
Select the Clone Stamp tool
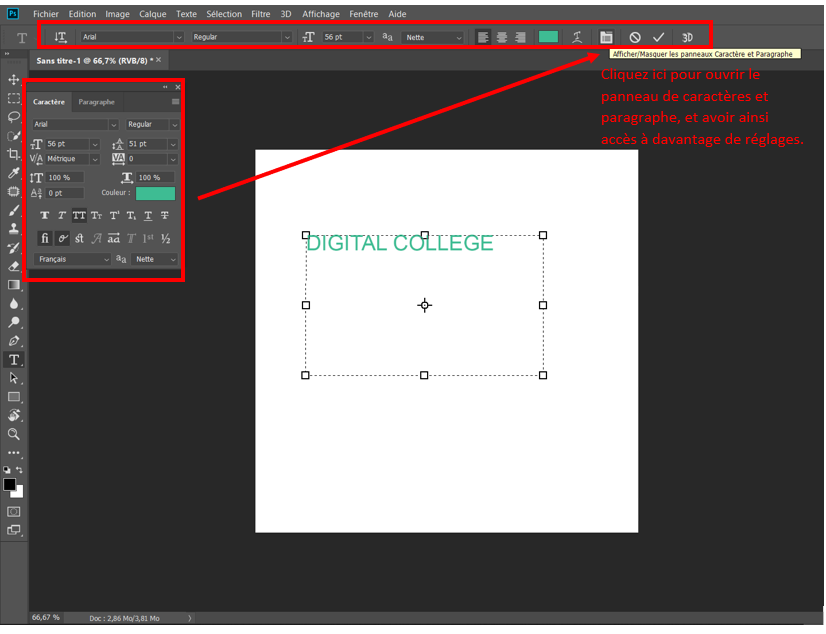coord(14,229)
